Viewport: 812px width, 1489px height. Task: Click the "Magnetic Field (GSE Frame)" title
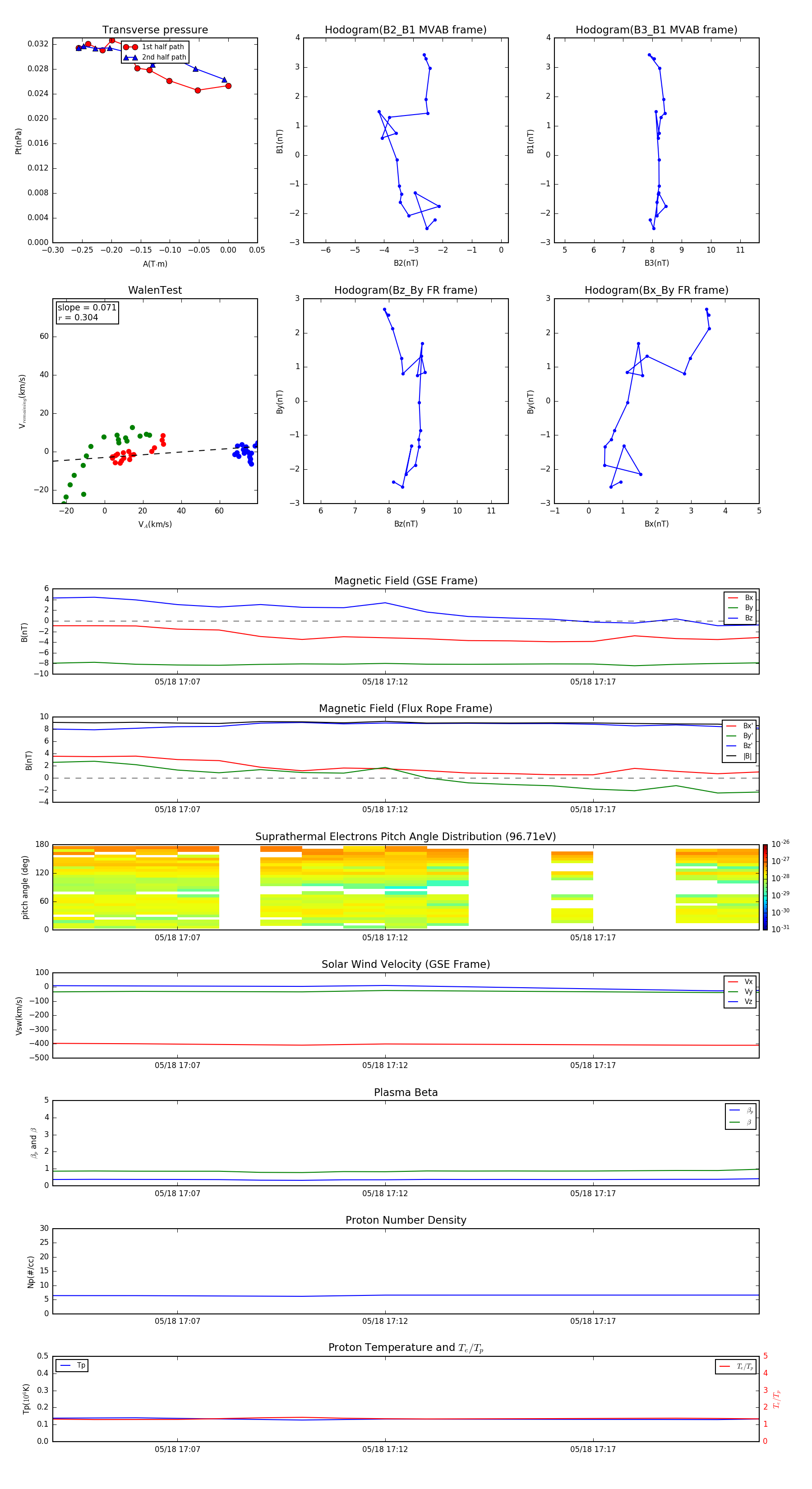[x=406, y=581]
